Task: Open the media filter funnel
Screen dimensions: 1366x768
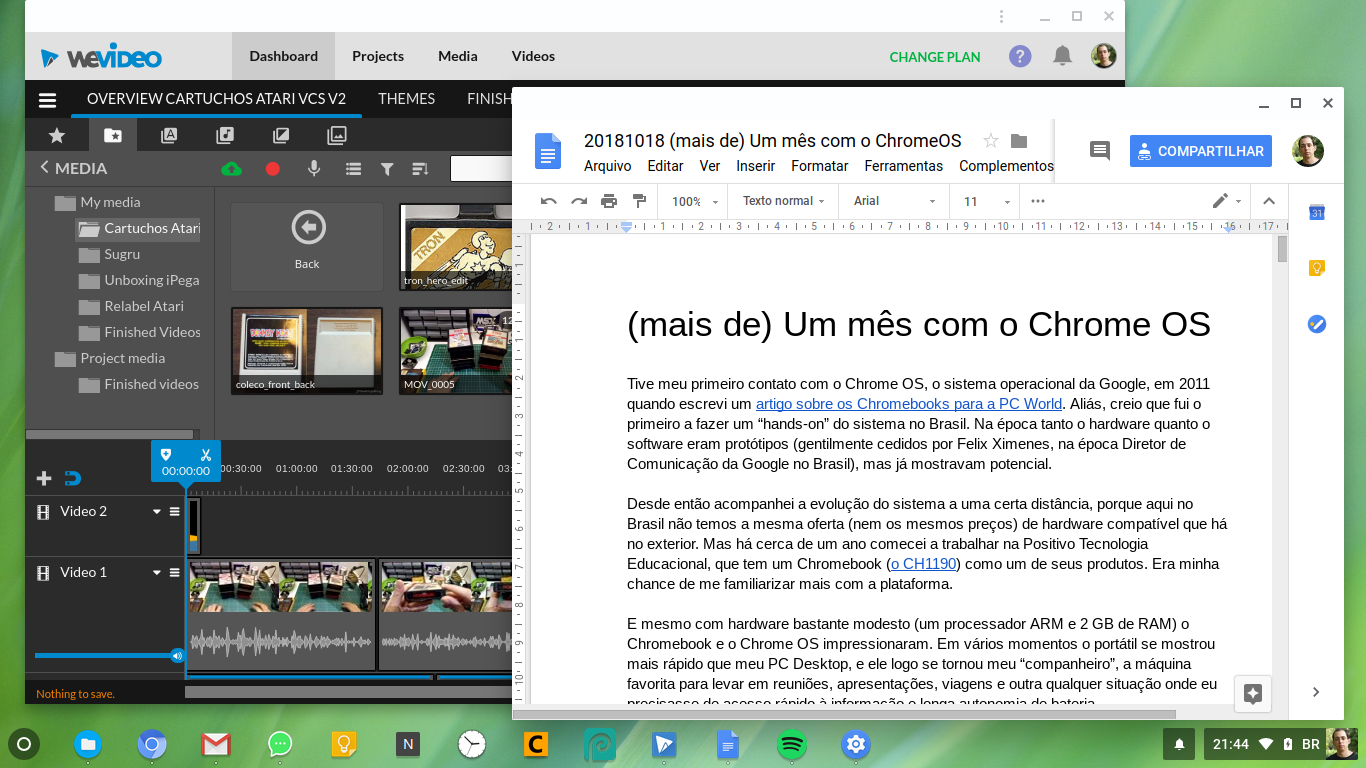Action: click(387, 169)
